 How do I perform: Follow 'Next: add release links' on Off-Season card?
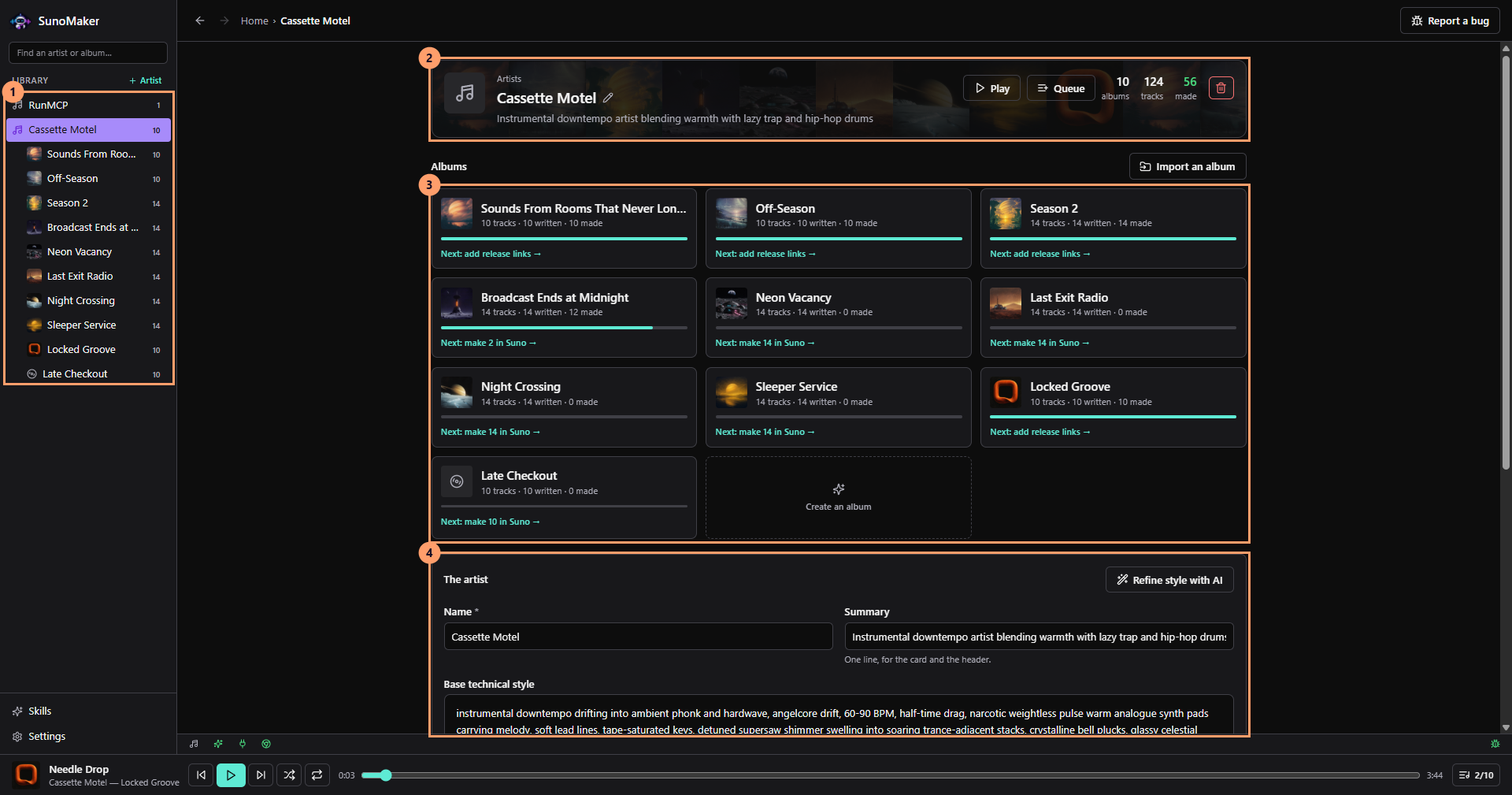pos(765,254)
